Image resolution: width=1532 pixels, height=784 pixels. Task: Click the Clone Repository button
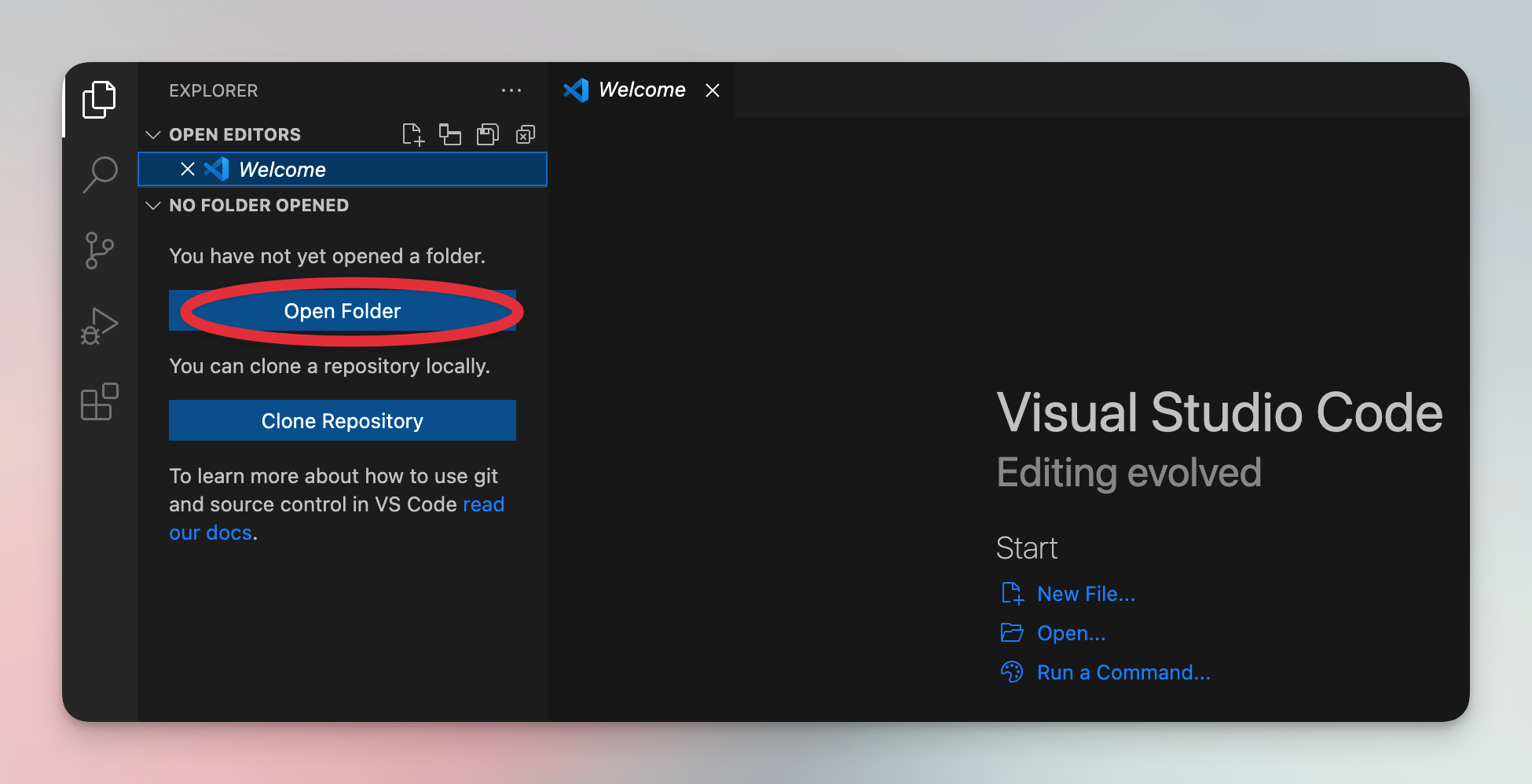[342, 420]
